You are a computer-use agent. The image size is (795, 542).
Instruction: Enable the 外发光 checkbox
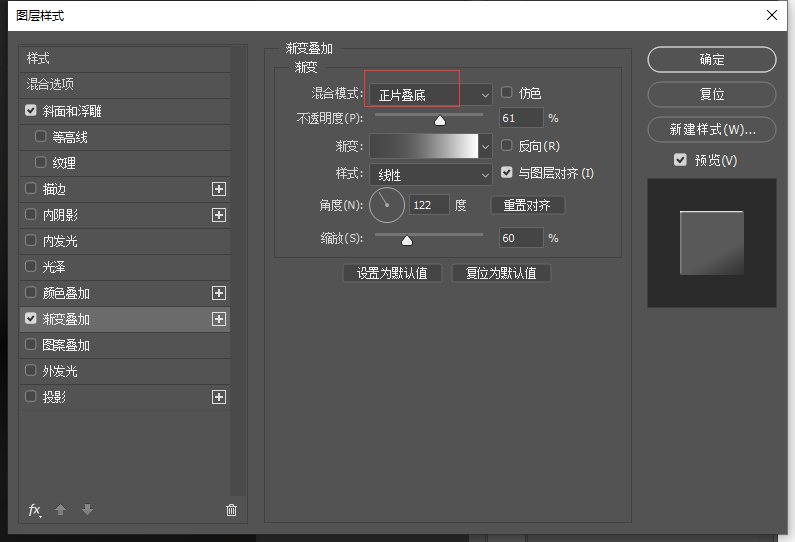coord(31,371)
